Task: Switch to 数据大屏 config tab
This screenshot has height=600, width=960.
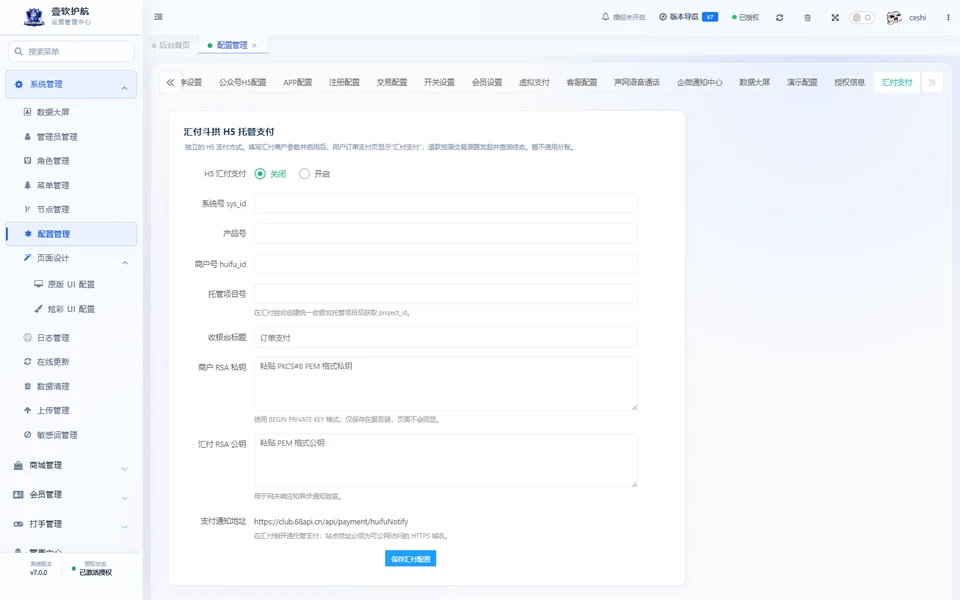Action: [x=754, y=82]
